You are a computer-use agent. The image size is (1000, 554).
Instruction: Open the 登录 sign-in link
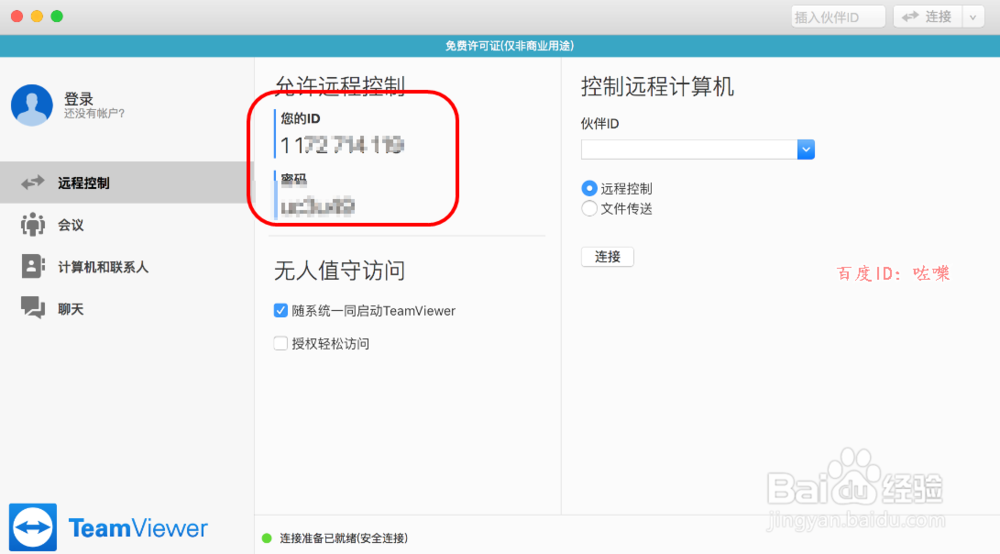[x=78, y=99]
